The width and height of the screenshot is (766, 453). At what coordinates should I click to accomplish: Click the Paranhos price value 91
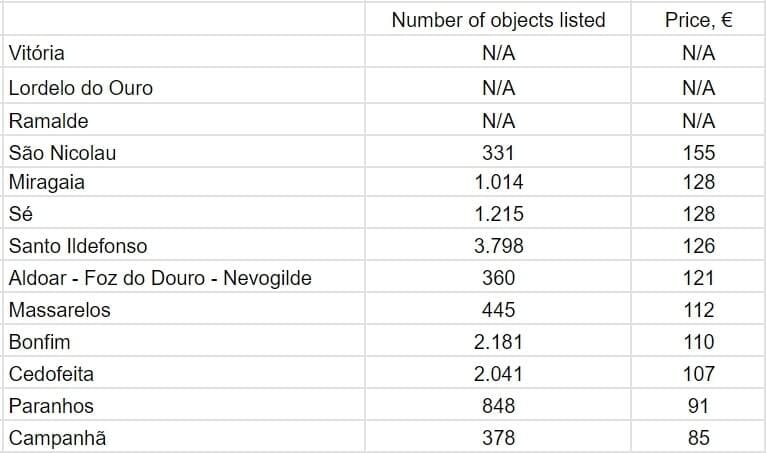pos(699,406)
